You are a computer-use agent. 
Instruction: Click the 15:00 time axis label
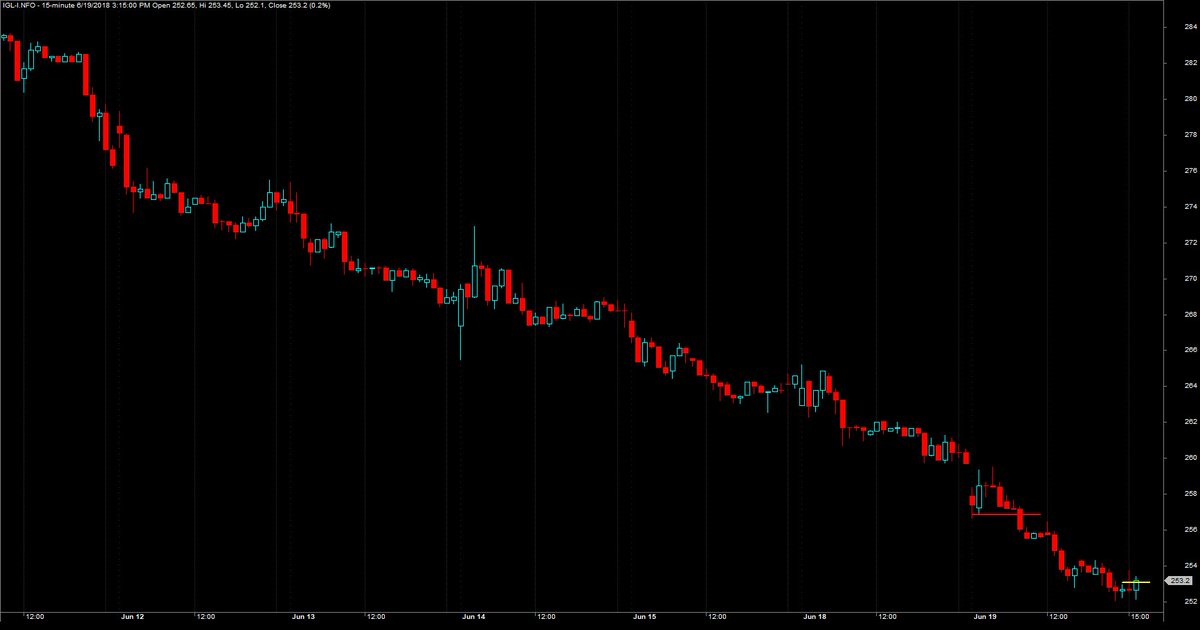coord(1138,617)
